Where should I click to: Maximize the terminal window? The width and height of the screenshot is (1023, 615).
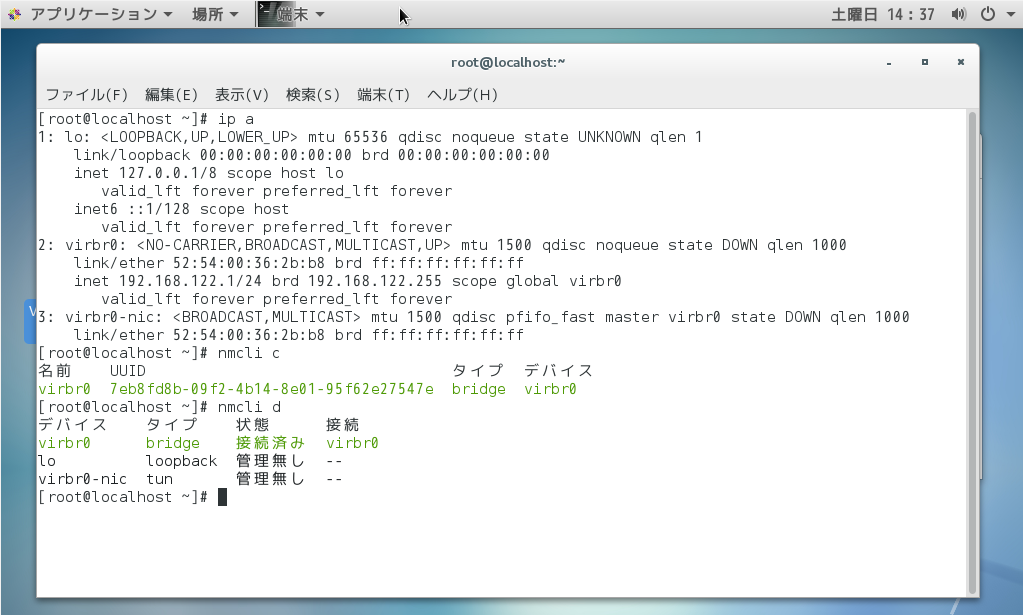pyautogui.click(x=924, y=61)
